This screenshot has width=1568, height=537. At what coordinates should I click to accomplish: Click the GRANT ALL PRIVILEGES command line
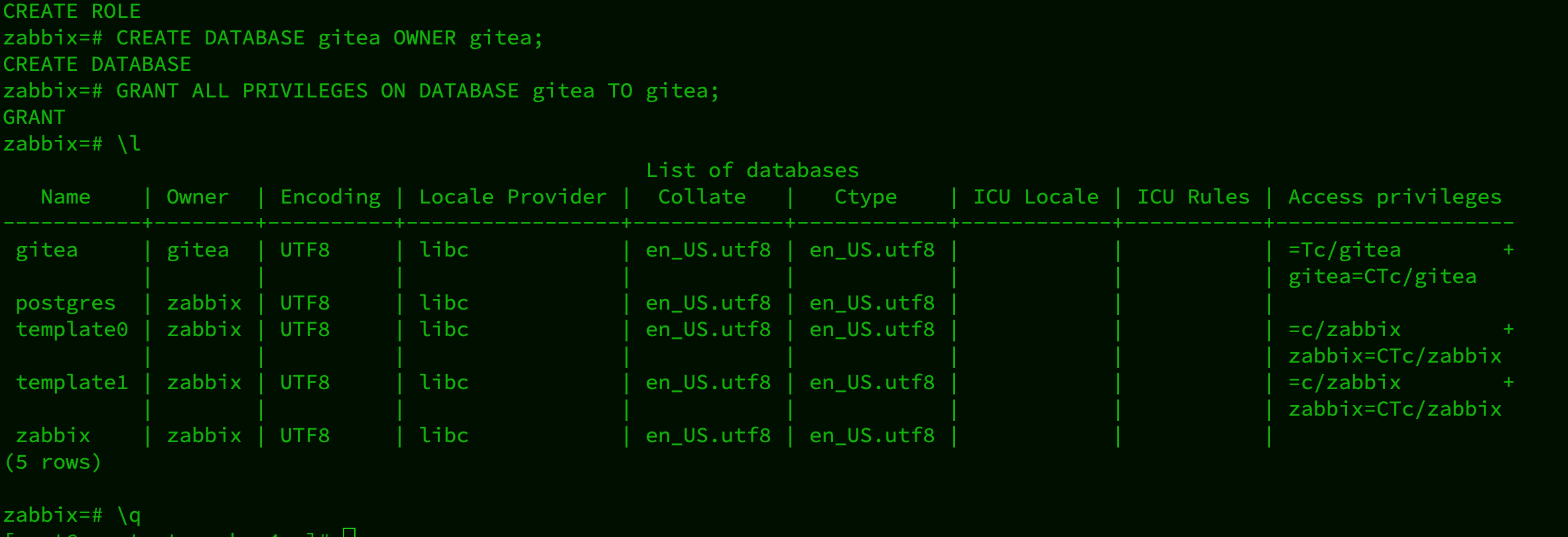pyautogui.click(x=417, y=91)
